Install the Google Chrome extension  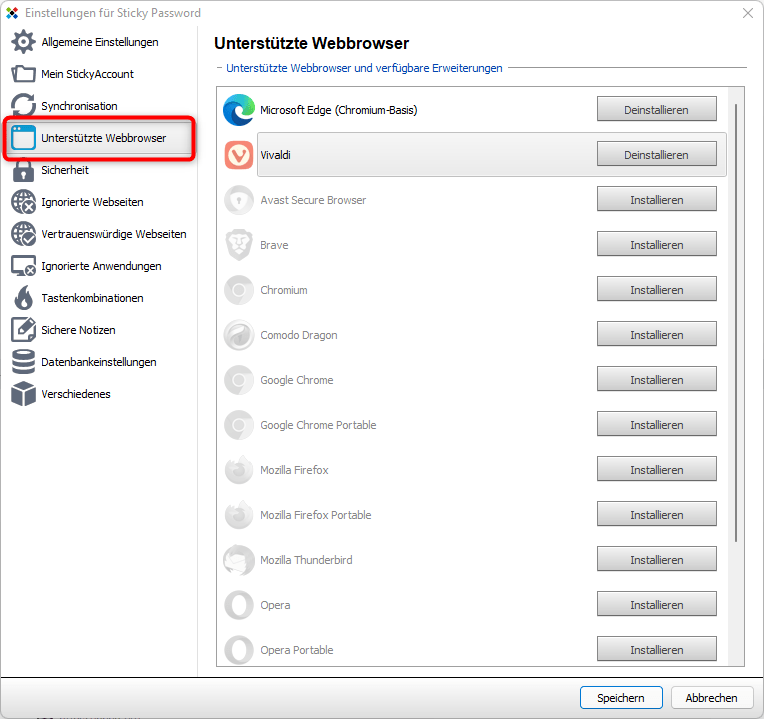[x=656, y=379]
